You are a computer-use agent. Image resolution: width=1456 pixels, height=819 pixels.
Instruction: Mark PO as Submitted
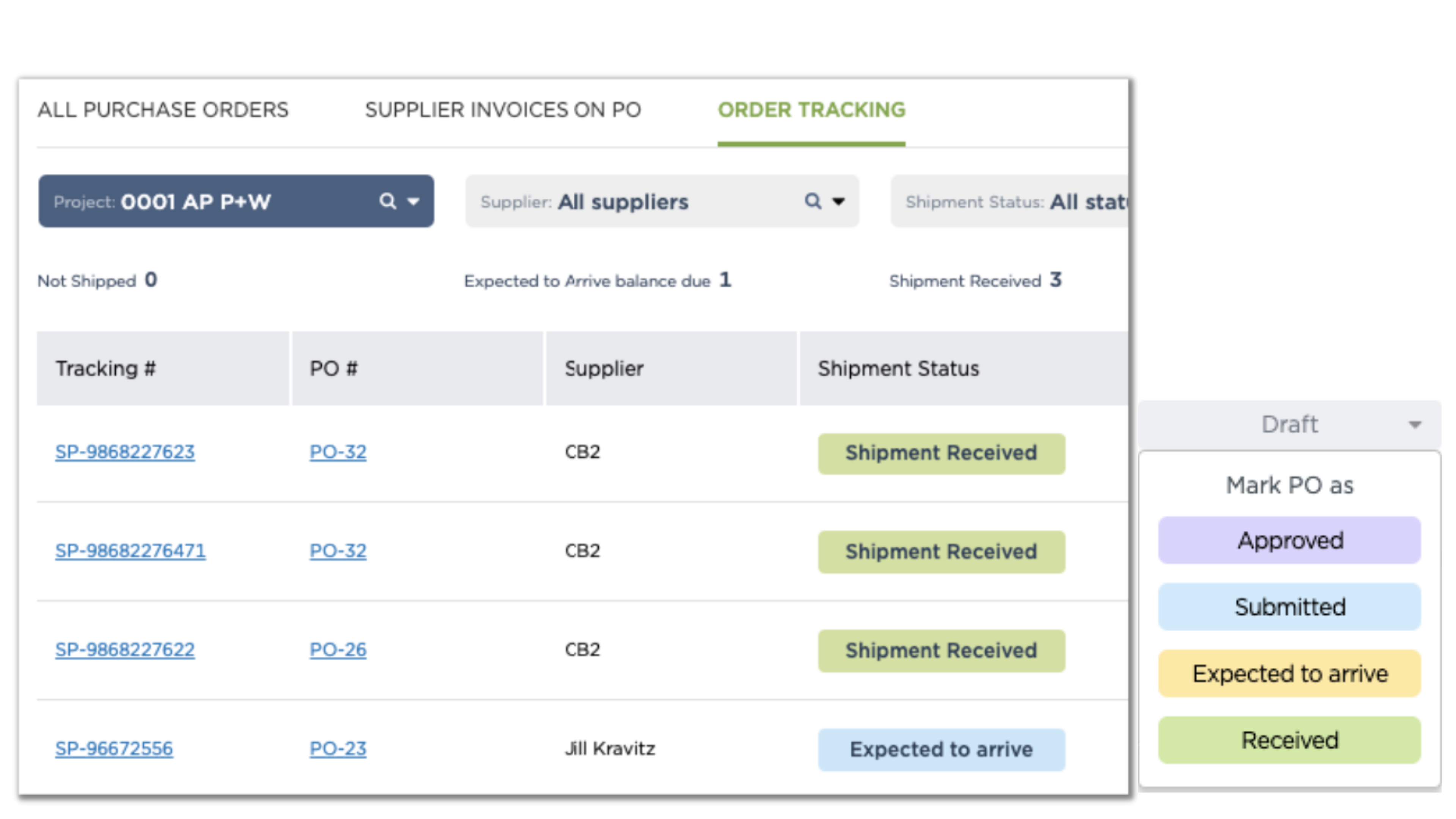click(x=1290, y=607)
